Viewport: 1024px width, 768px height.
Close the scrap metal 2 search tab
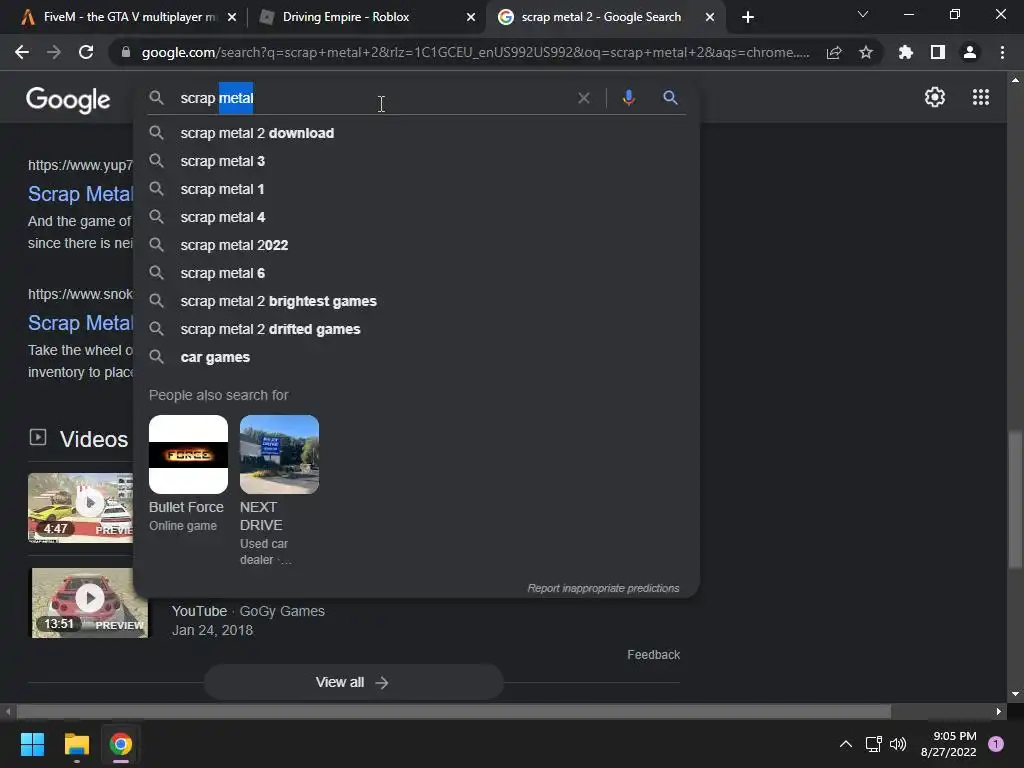point(710,18)
